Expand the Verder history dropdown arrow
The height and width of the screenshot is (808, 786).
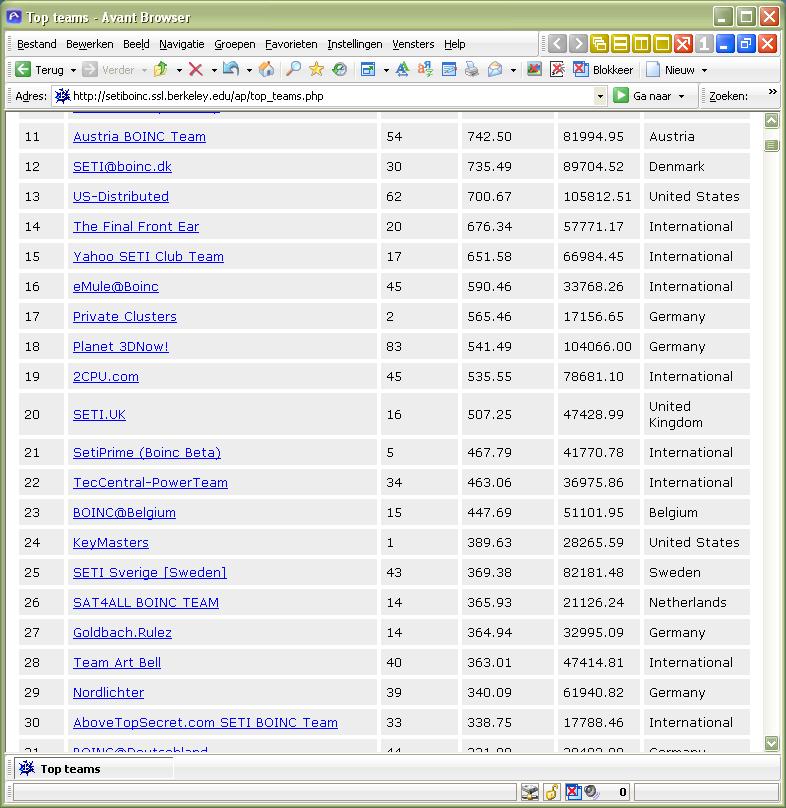tap(144, 70)
